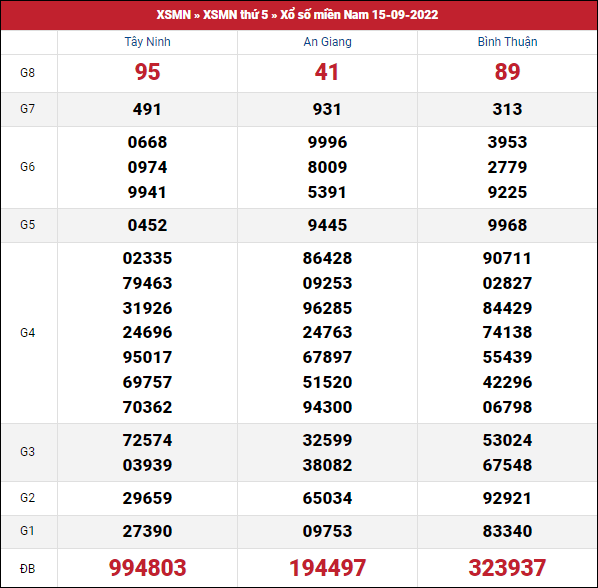
Task: Click the G4 row label
Action: click(27, 333)
